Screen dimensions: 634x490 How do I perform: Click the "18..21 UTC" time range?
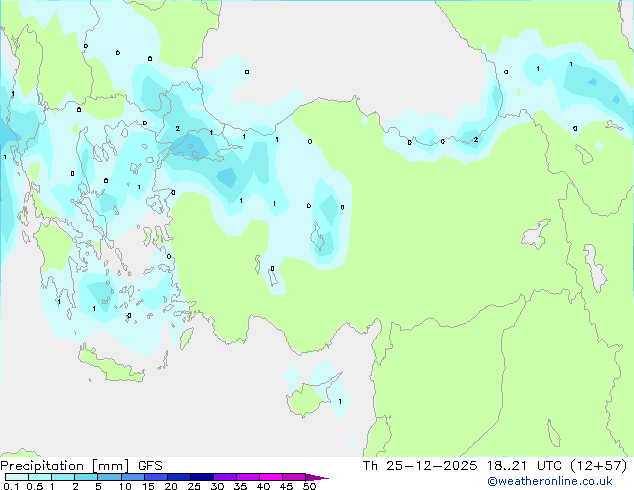coord(525,466)
